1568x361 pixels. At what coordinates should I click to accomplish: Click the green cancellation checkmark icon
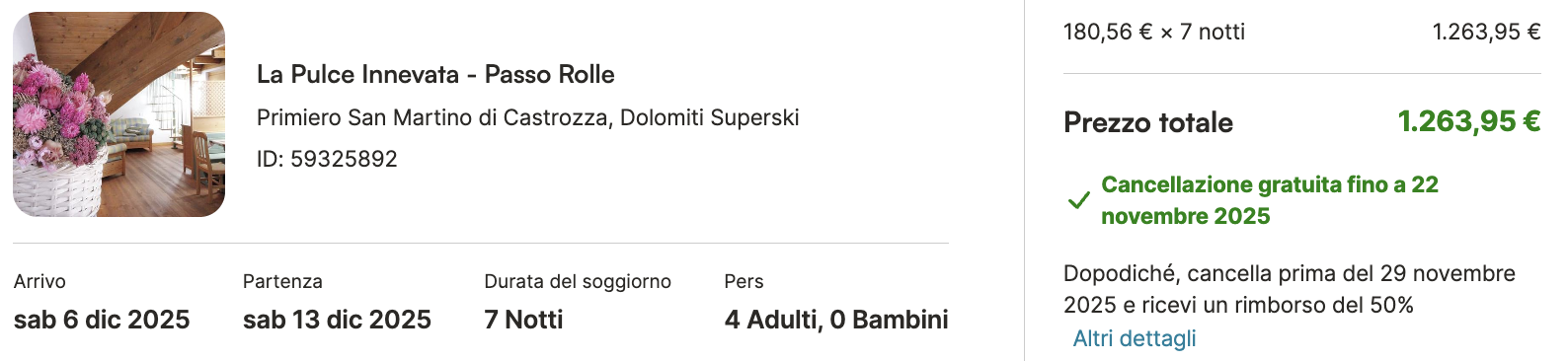[x=1078, y=200]
